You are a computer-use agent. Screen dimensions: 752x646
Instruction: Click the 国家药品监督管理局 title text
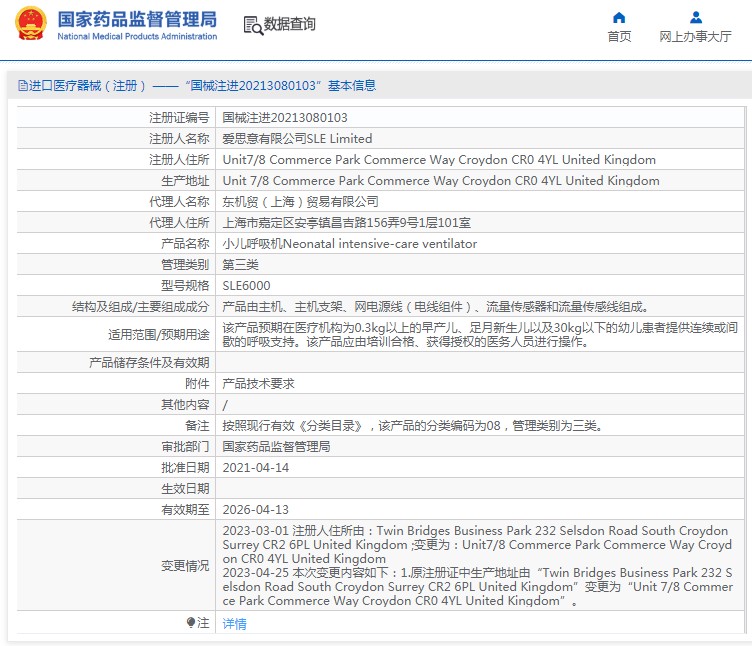point(136,19)
